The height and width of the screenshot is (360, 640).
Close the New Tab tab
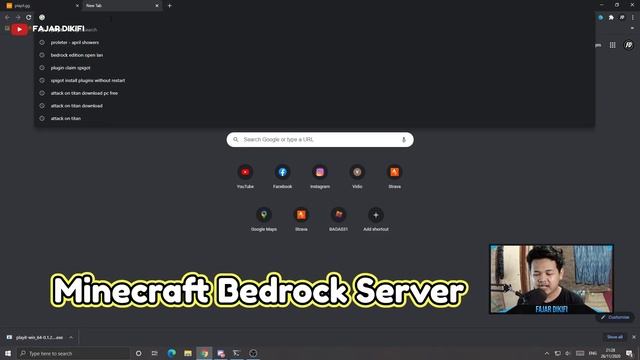(157, 6)
